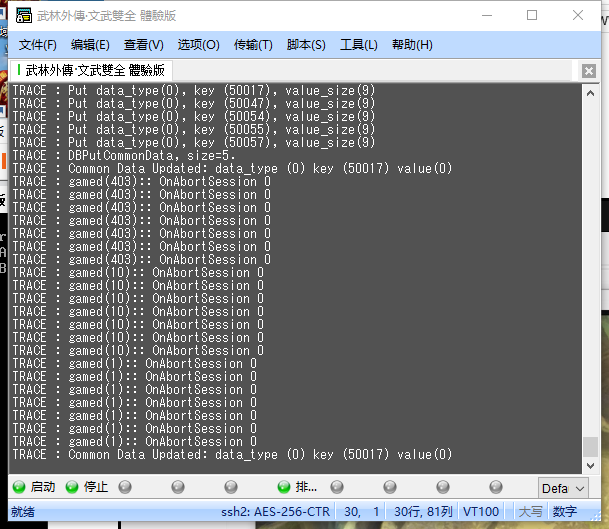Open the 工具(L) menu
This screenshot has height=529, width=609.
pos(359,45)
